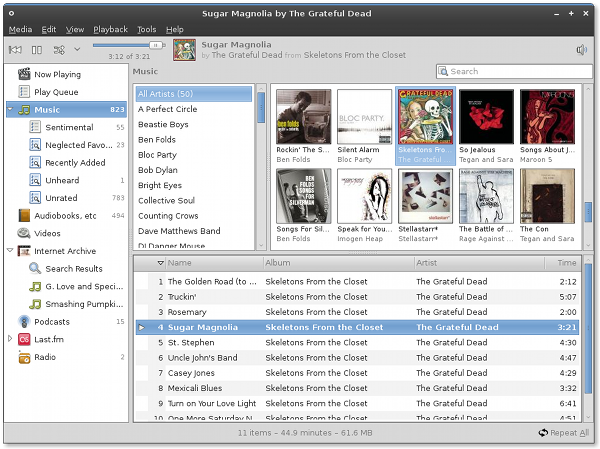Image resolution: width=600 pixels, height=449 pixels.
Task: Select the Play Queue icon in sidebar
Action: pyautogui.click(x=24, y=92)
